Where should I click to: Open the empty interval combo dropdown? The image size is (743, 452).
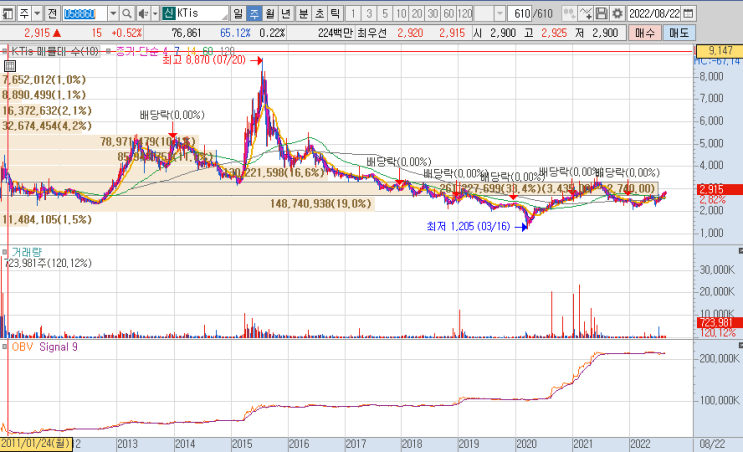(499, 13)
